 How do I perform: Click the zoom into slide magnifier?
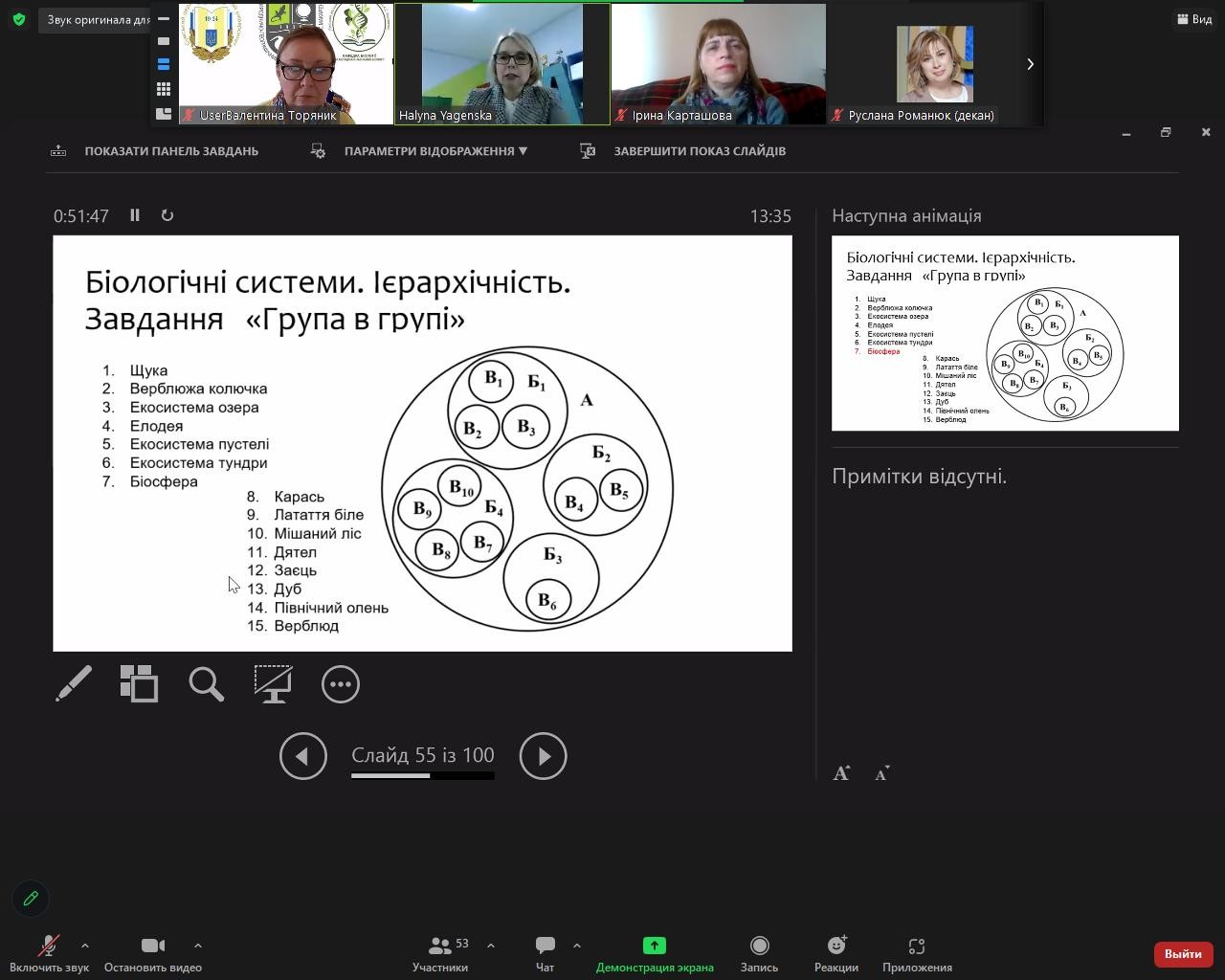pos(206,683)
